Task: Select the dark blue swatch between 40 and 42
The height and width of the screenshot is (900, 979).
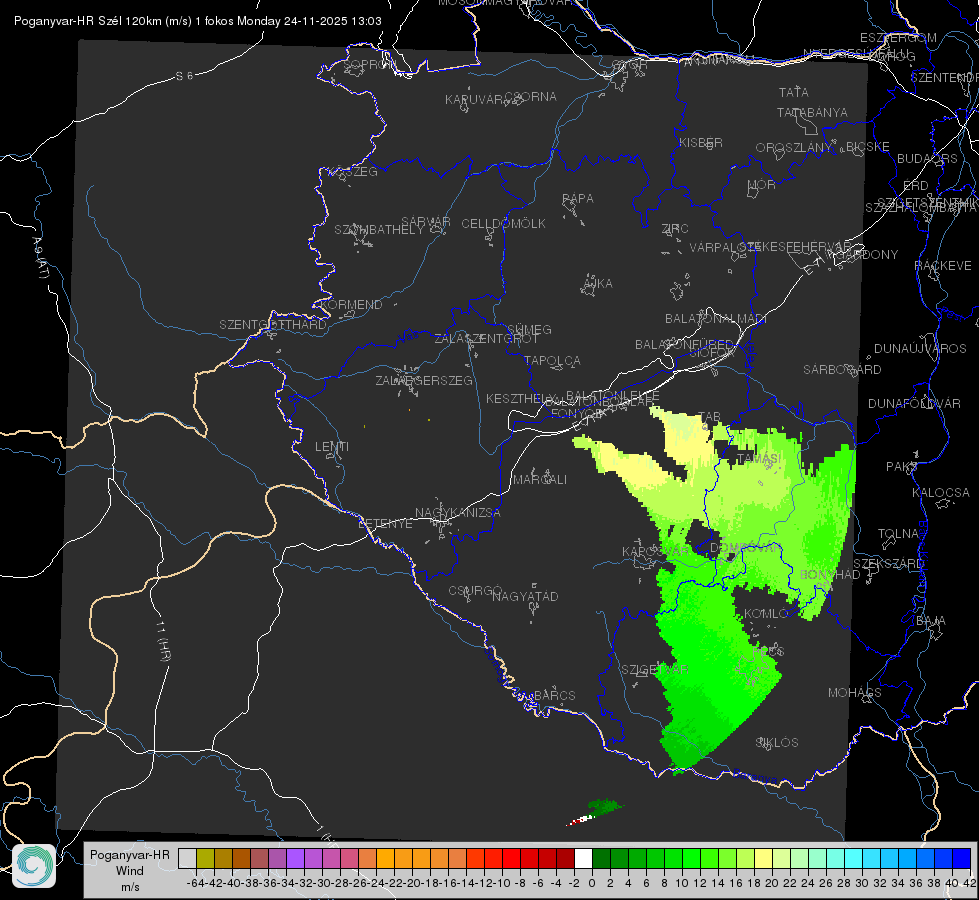Action: pyautogui.click(x=961, y=858)
